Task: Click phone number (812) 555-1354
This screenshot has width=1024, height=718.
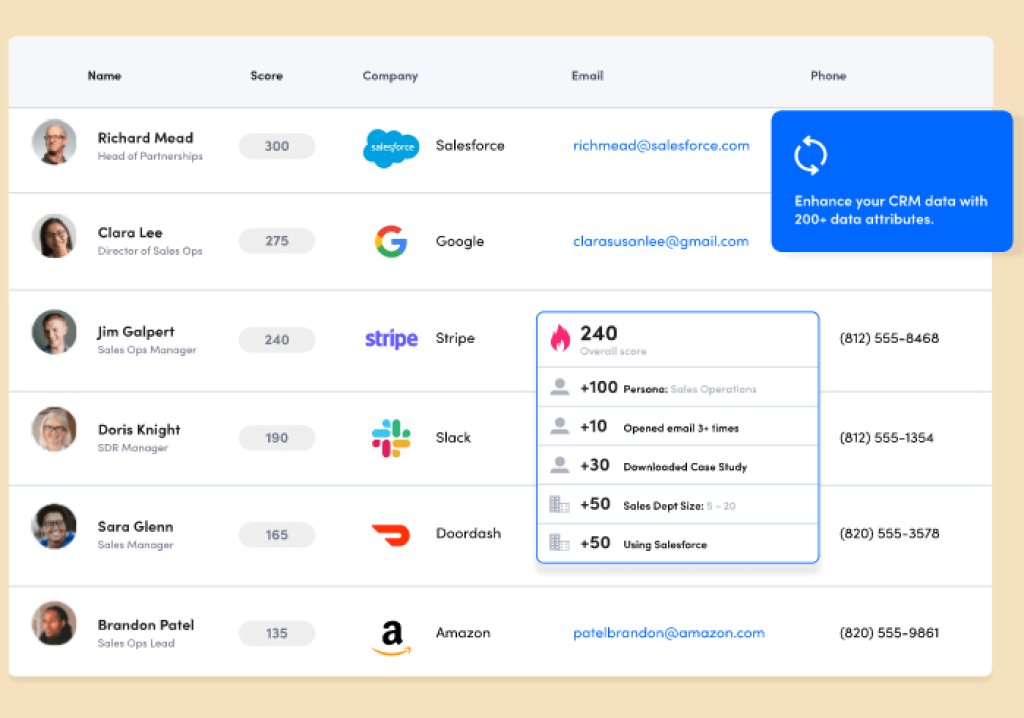Action: (x=886, y=438)
